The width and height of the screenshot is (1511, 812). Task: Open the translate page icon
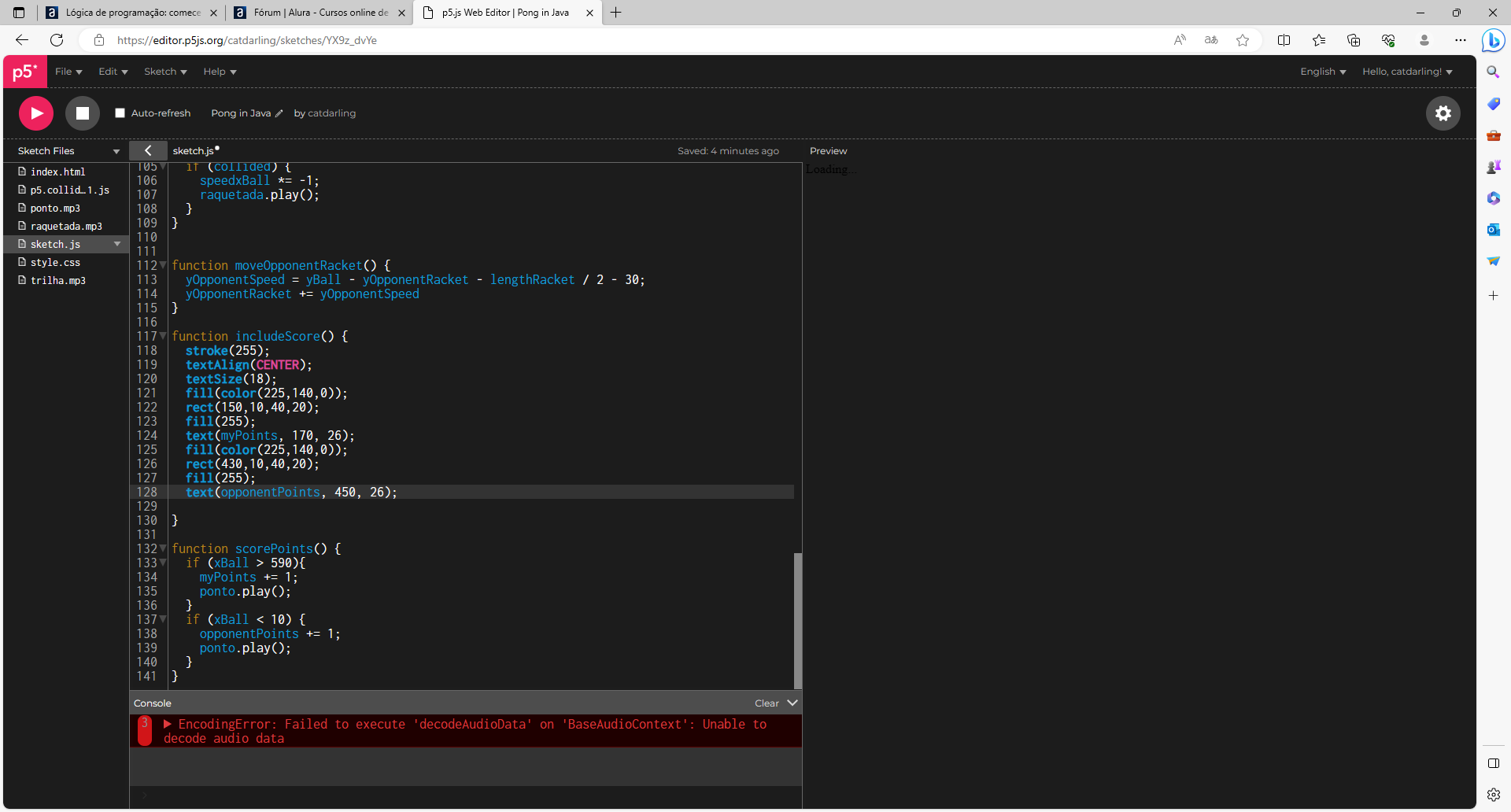[x=1211, y=40]
